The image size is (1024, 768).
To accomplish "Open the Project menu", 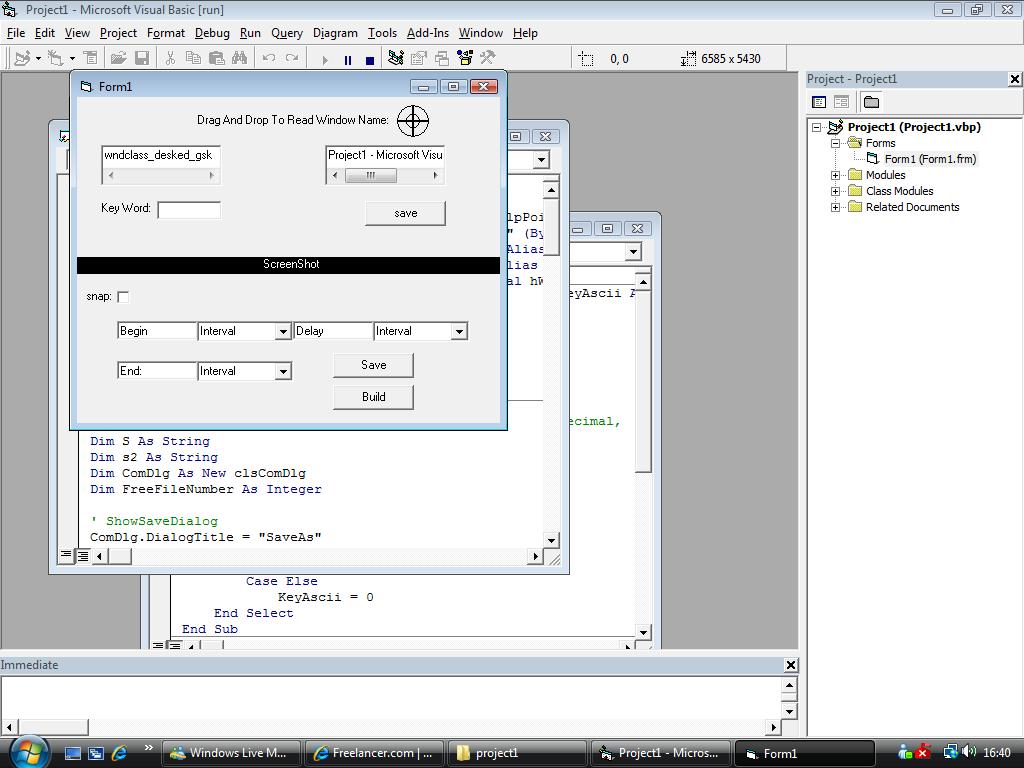I will (118, 33).
